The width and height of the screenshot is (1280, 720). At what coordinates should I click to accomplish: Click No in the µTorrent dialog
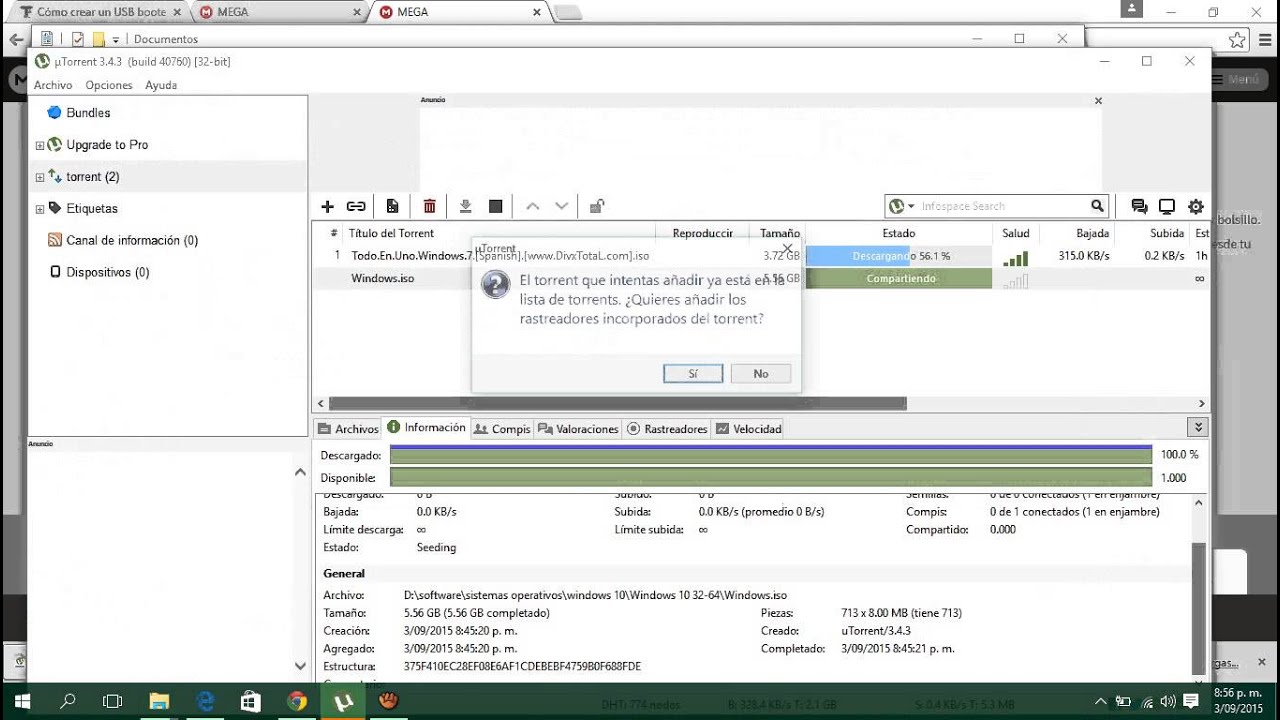[761, 373]
